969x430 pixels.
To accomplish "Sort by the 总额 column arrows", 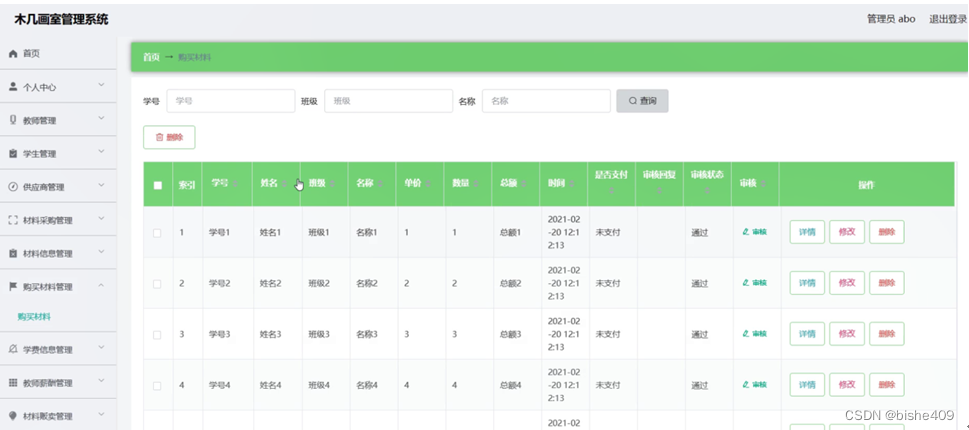I will (x=524, y=183).
